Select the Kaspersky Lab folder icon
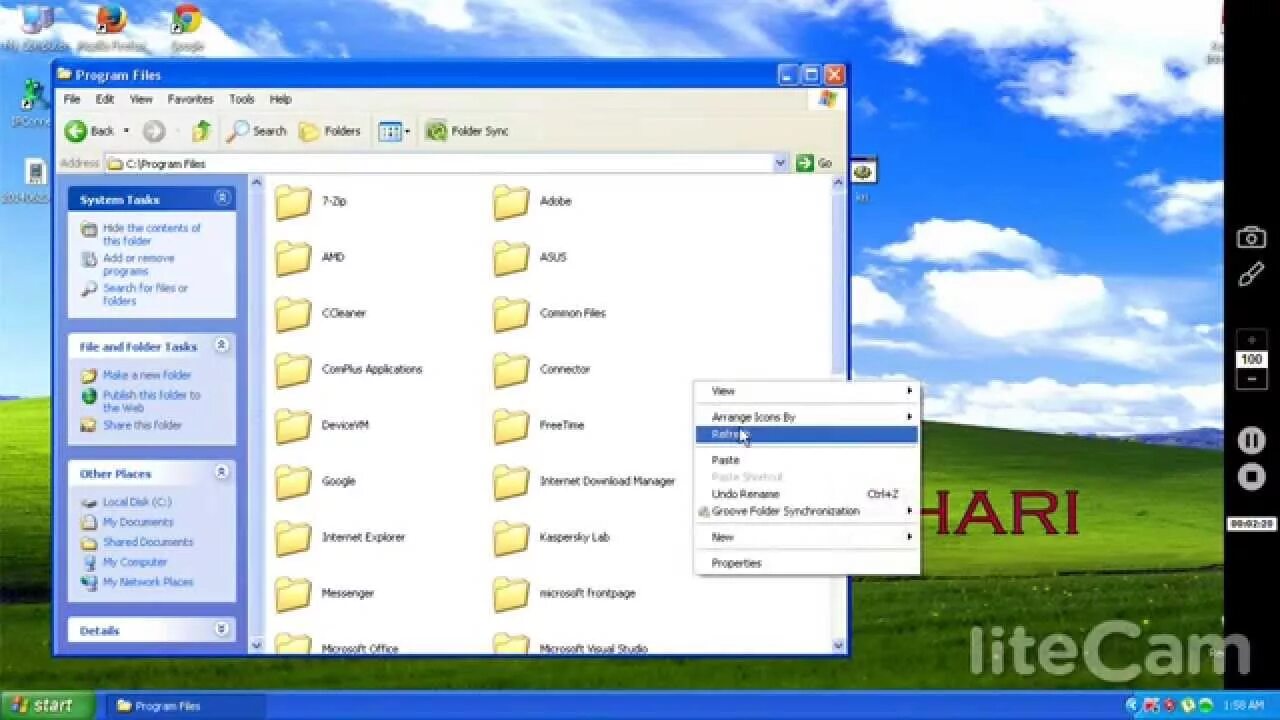 click(511, 537)
